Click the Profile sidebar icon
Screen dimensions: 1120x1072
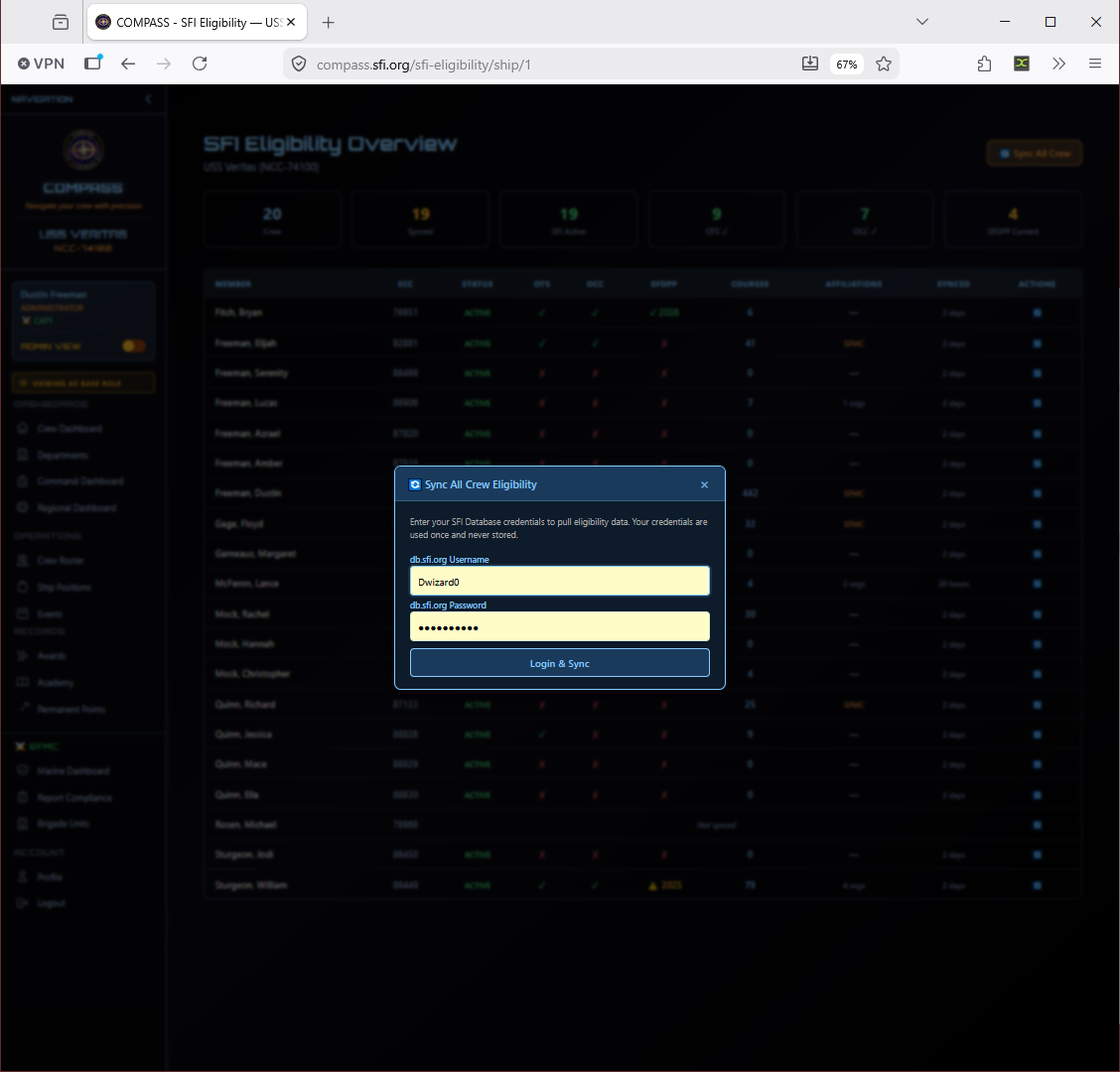click(23, 876)
